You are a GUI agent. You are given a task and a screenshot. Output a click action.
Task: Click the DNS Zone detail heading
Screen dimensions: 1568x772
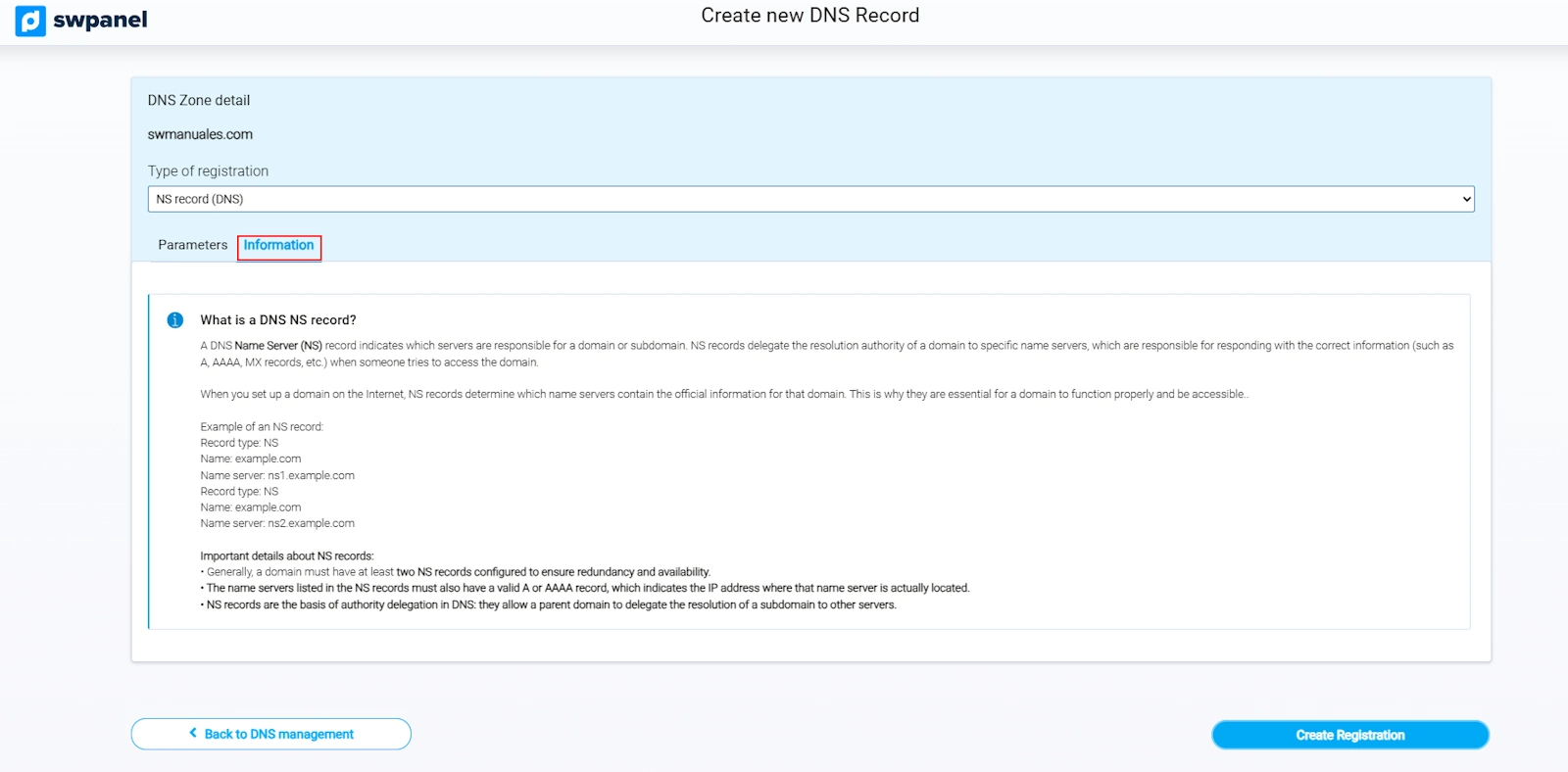coord(199,100)
